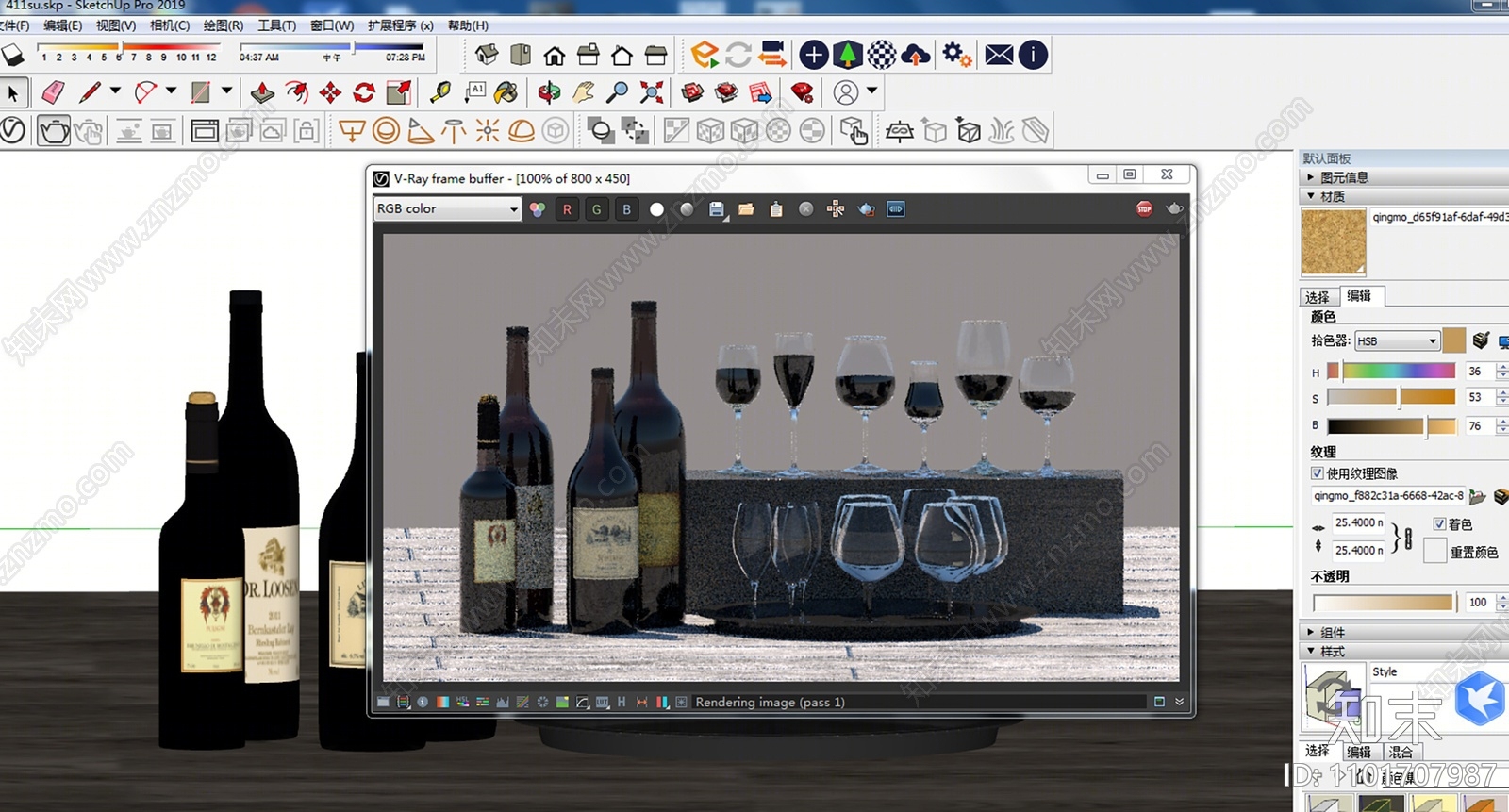1509x812 pixels.
Task: Browse for texture image file
Action: 1477,496
